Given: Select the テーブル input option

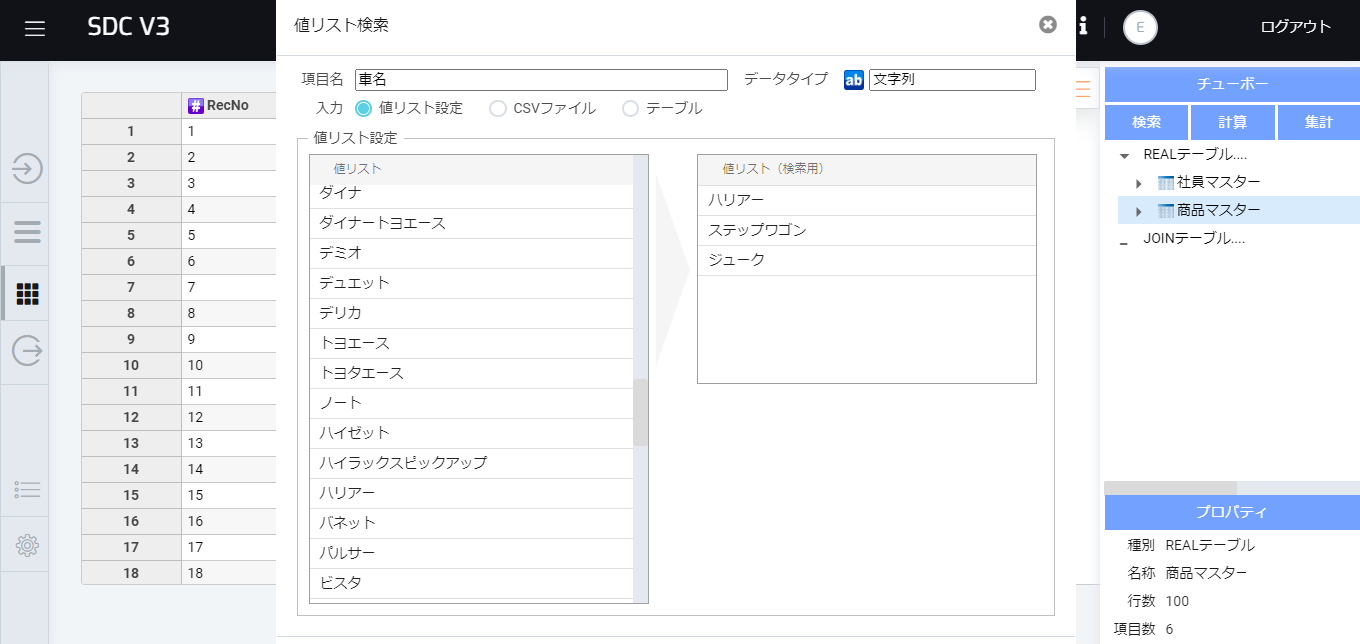Looking at the screenshot, I should [x=630, y=108].
